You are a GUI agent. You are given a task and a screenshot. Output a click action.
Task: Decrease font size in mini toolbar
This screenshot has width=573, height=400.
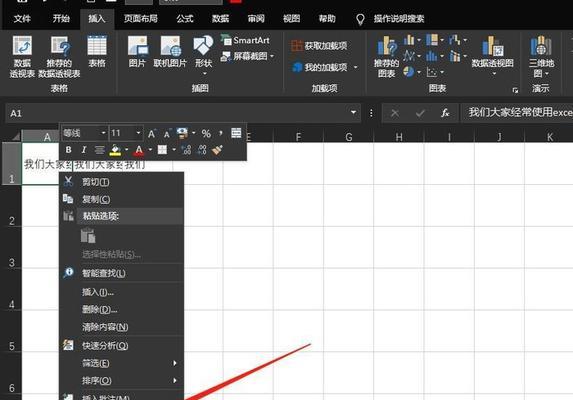coord(167,134)
